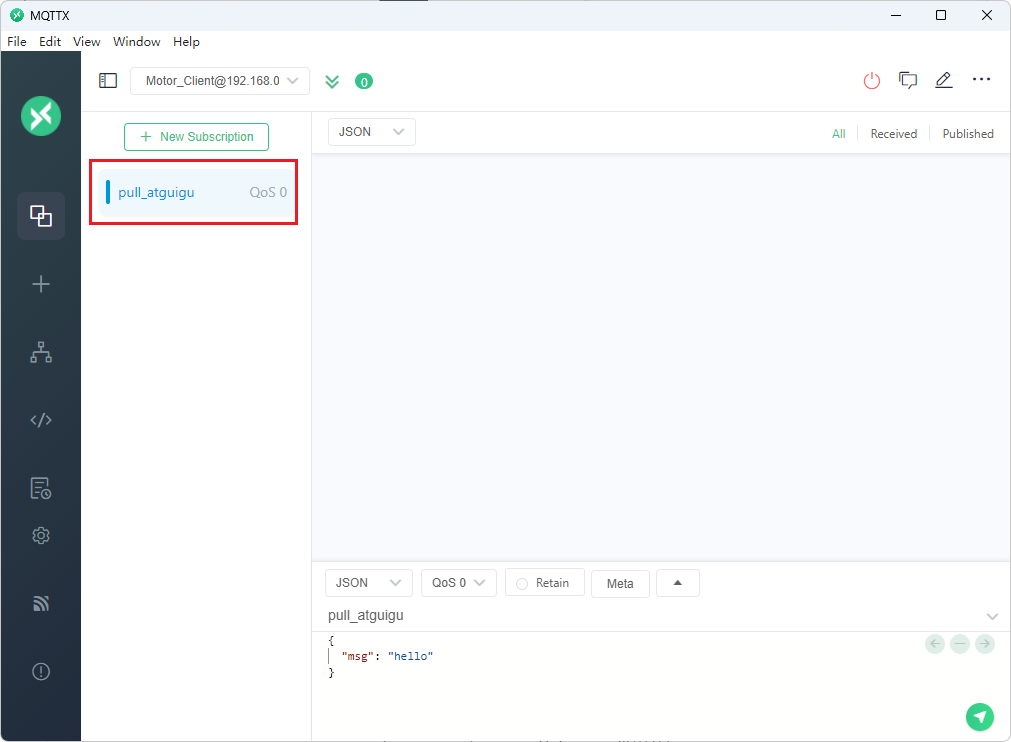Viewport: 1011px width, 742px height.
Task: Open new window chat icon
Action: pyautogui.click(x=907, y=81)
